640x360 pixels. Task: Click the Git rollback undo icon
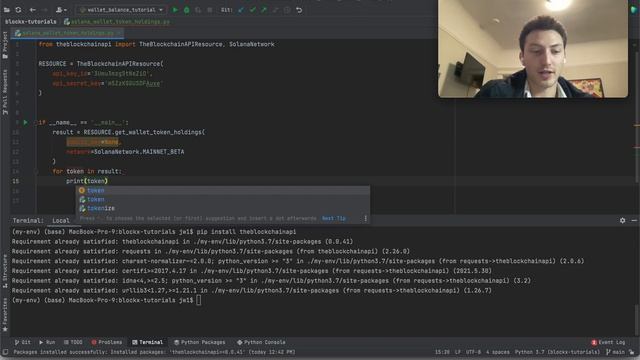tap(299, 10)
